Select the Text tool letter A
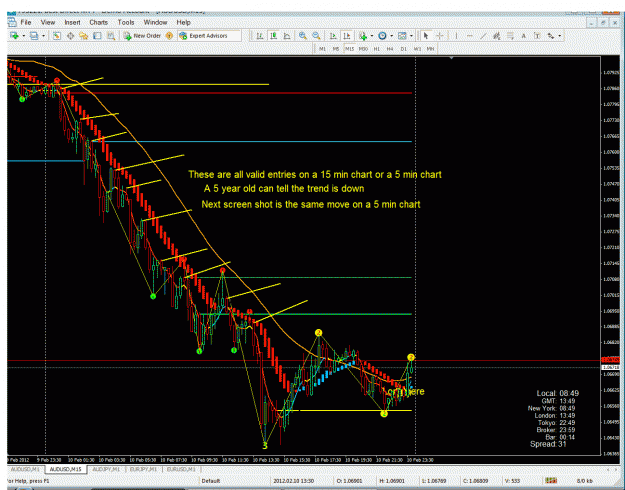The image size is (625, 490). click(x=524, y=36)
